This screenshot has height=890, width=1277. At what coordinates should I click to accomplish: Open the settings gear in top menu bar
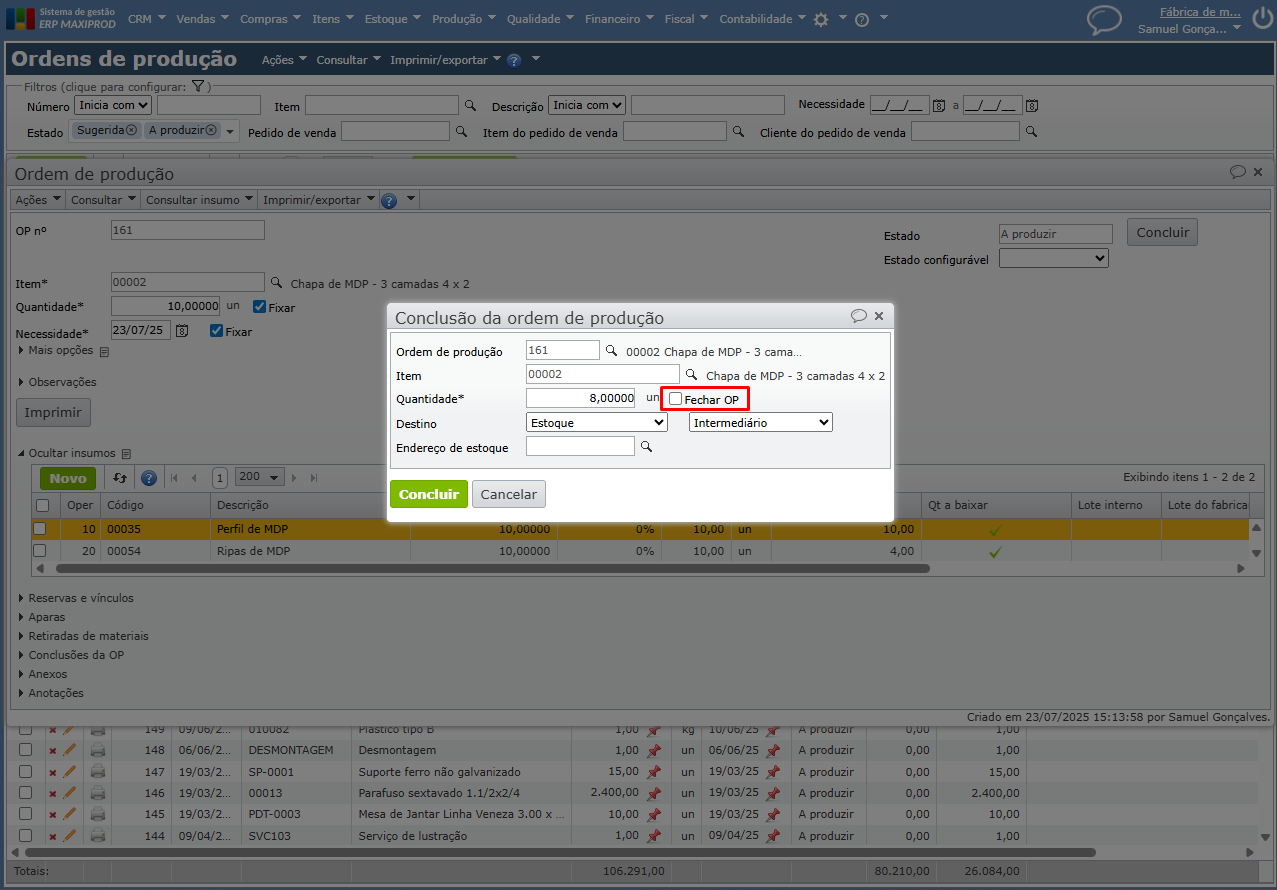point(821,19)
